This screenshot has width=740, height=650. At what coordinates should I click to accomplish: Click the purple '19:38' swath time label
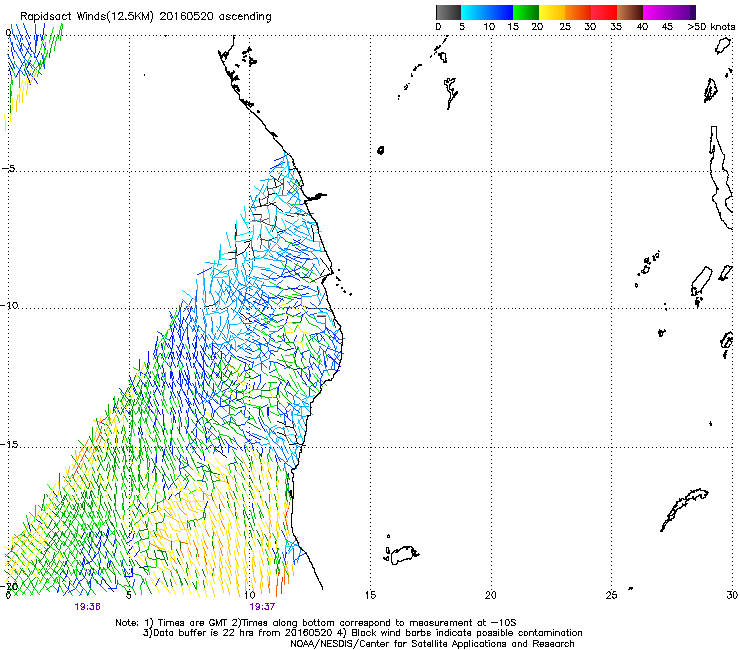coord(87,607)
